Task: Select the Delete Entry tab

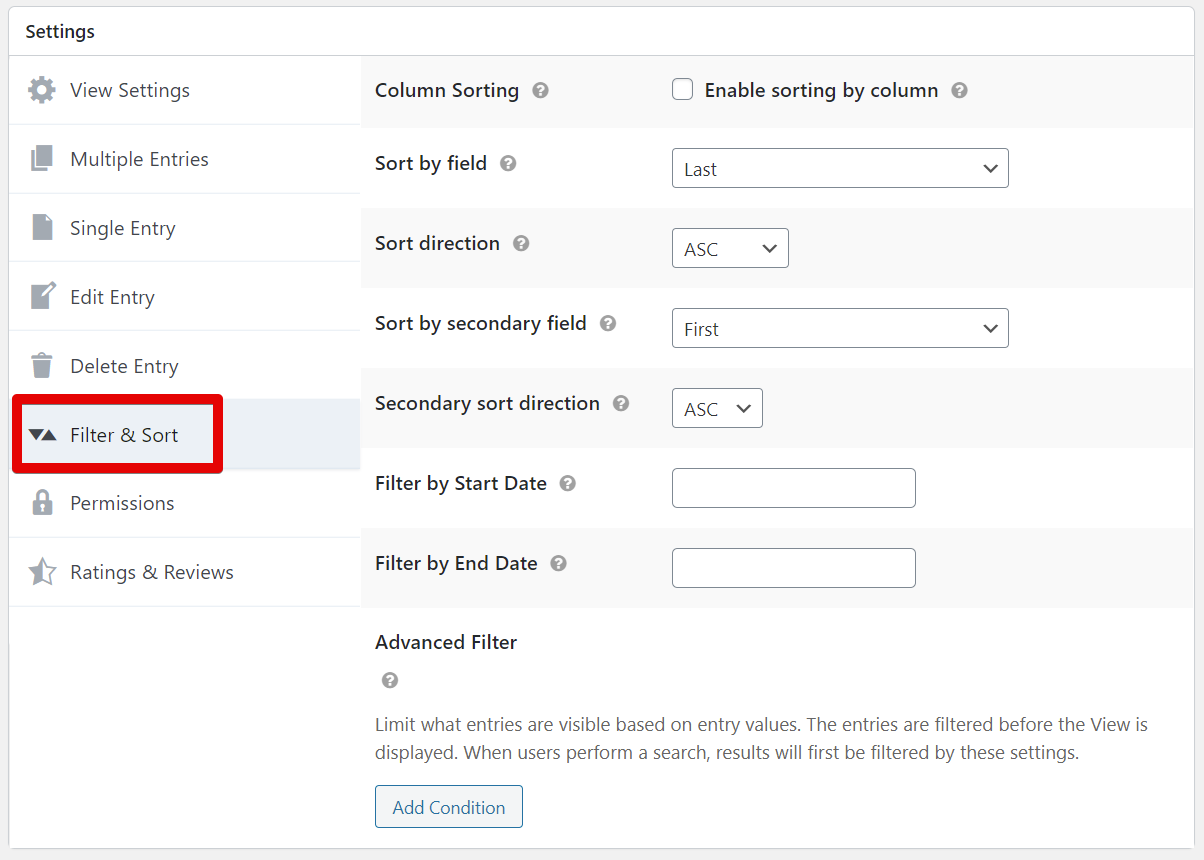Action: coord(185,366)
